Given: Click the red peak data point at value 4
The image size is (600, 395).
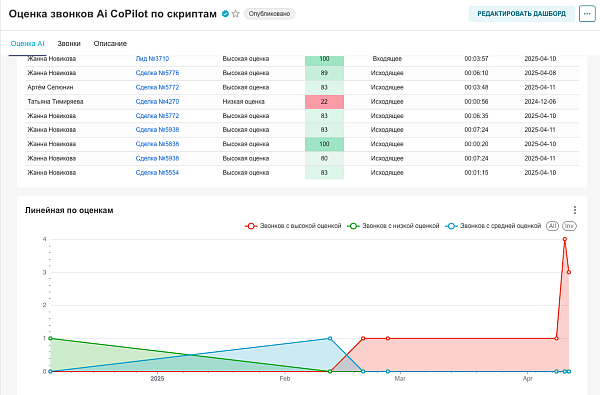Looking at the screenshot, I should pyautogui.click(x=565, y=239).
